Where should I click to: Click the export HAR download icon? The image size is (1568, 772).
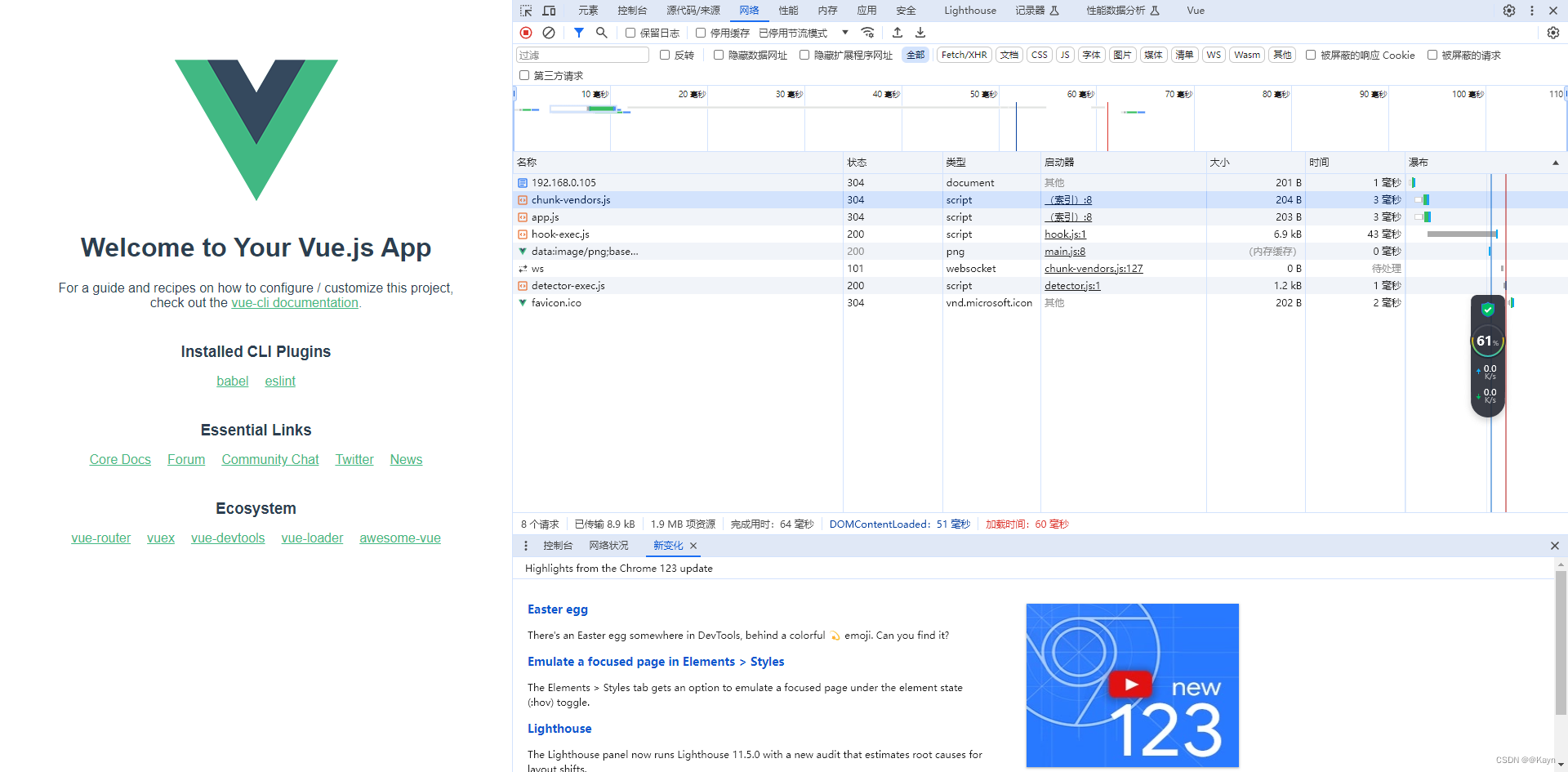(x=920, y=33)
